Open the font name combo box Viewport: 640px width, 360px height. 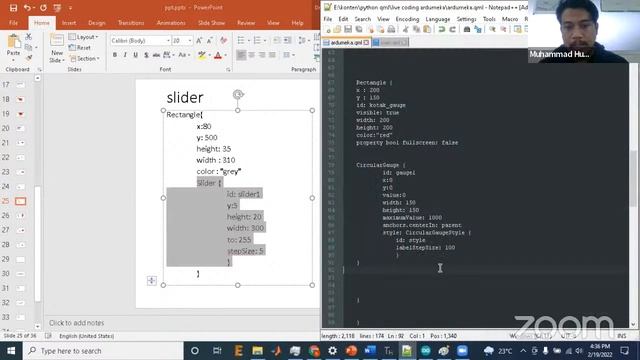140,40
